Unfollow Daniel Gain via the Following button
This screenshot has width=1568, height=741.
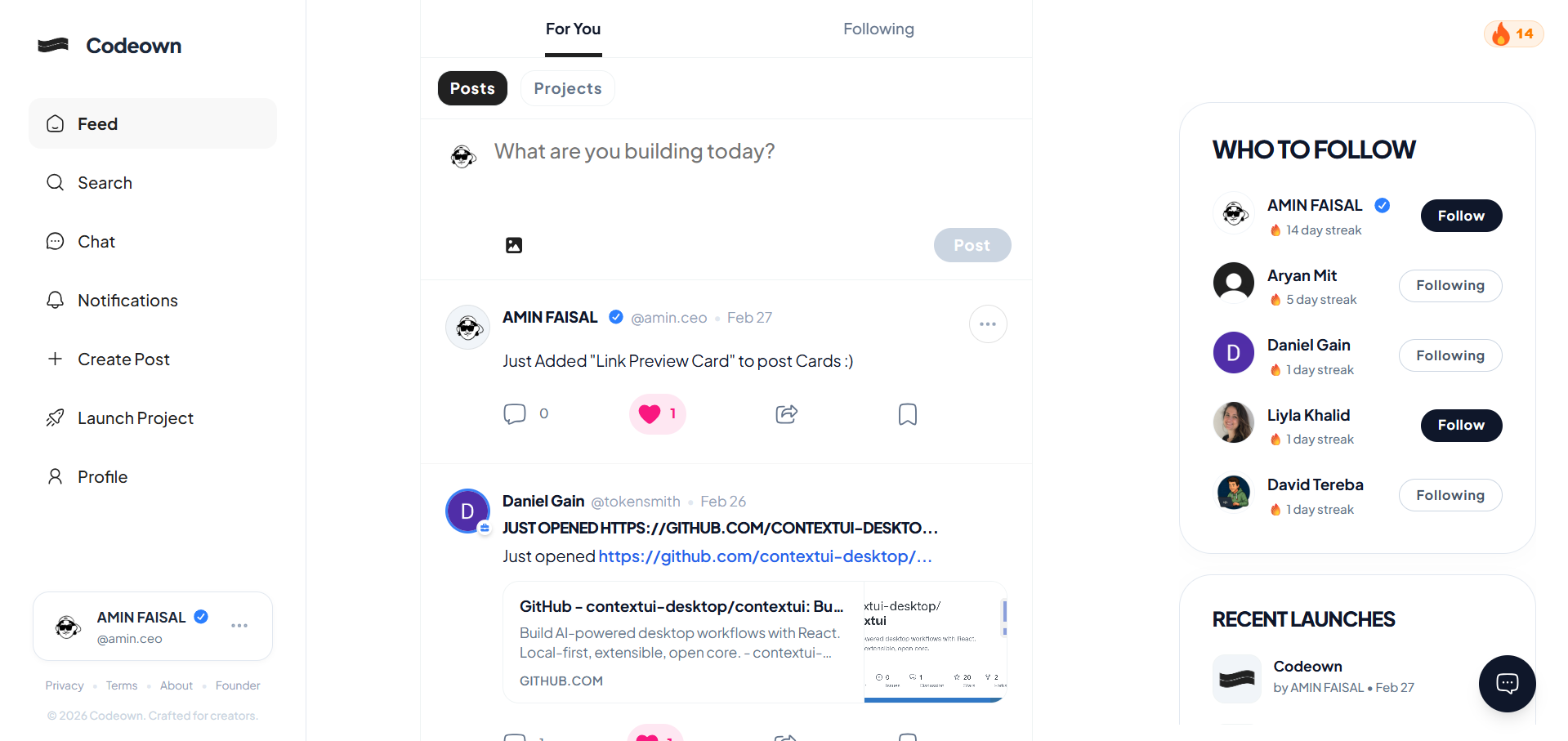pos(1450,355)
